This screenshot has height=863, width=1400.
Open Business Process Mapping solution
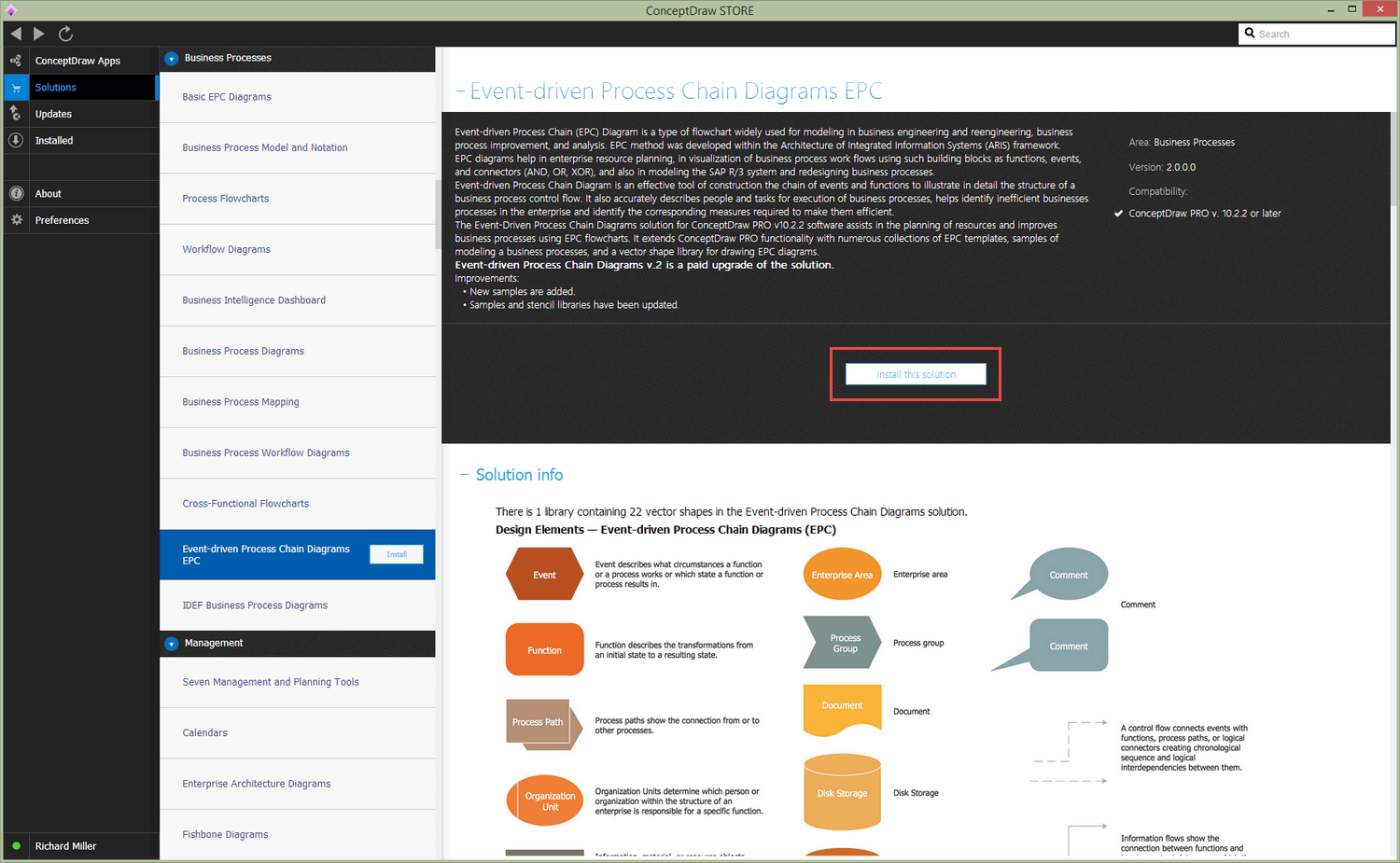[298, 402]
